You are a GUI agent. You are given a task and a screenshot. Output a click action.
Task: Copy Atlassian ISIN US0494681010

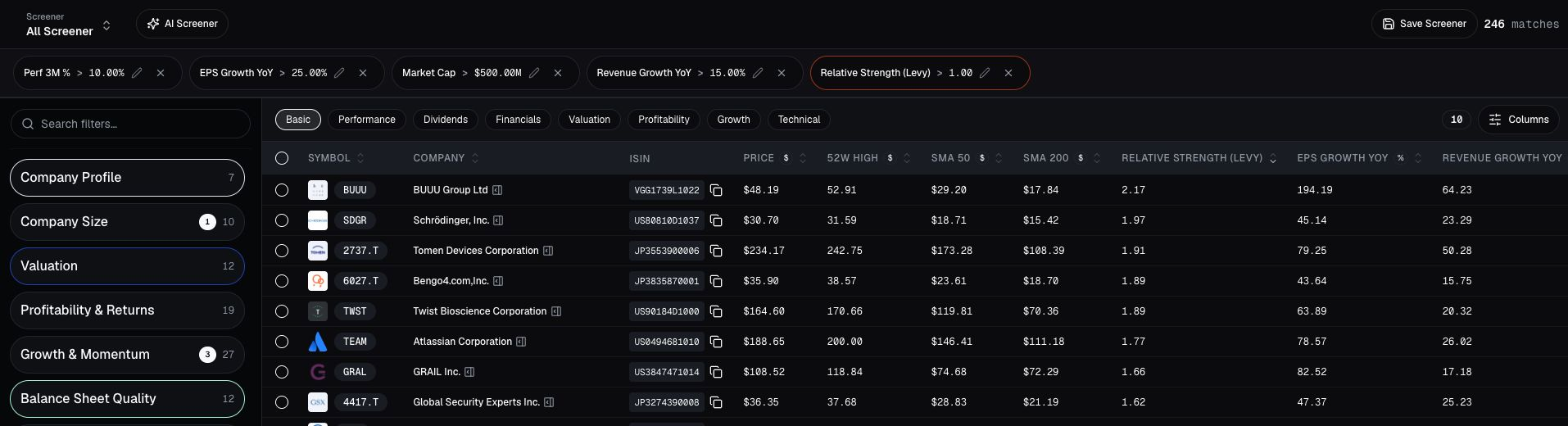coord(716,342)
